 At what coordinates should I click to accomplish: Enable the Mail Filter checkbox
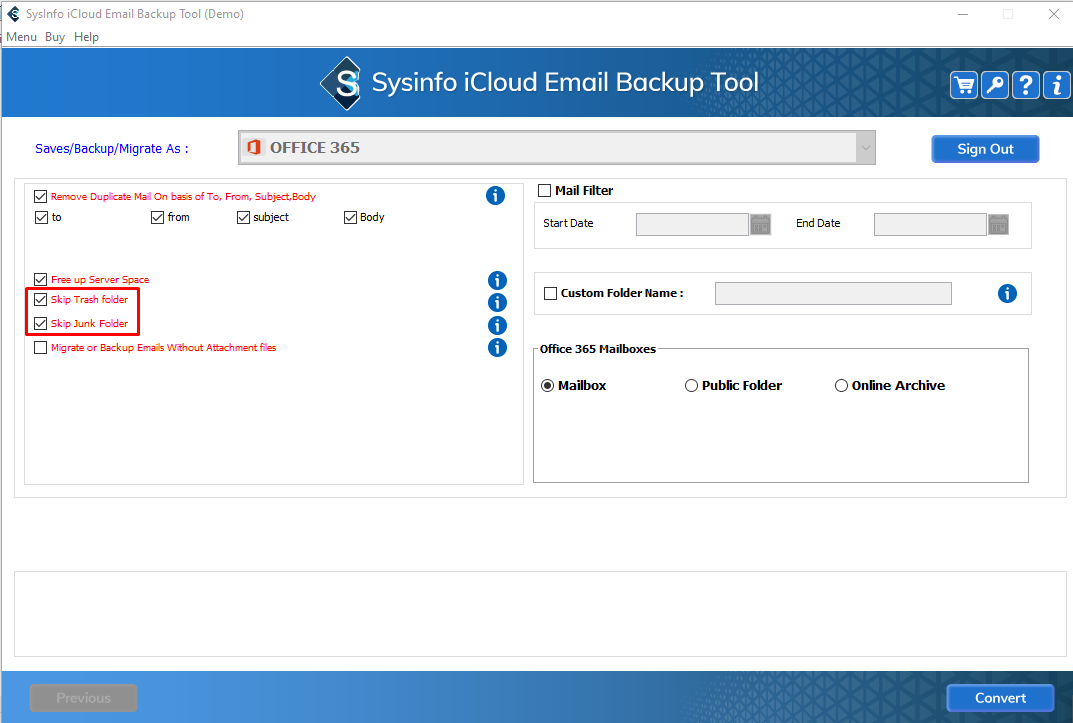(x=545, y=191)
